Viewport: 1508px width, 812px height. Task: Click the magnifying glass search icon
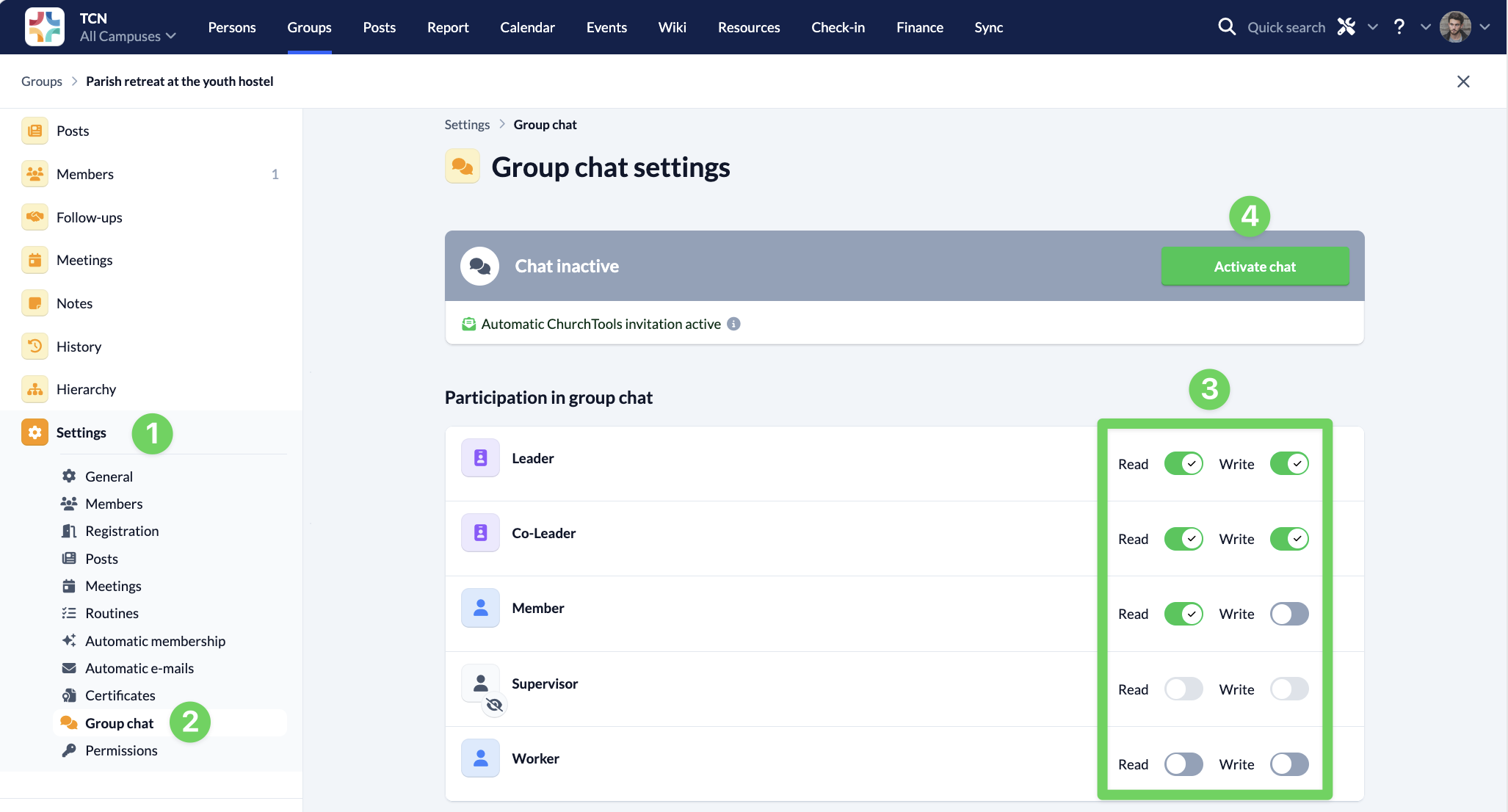pyautogui.click(x=1227, y=26)
